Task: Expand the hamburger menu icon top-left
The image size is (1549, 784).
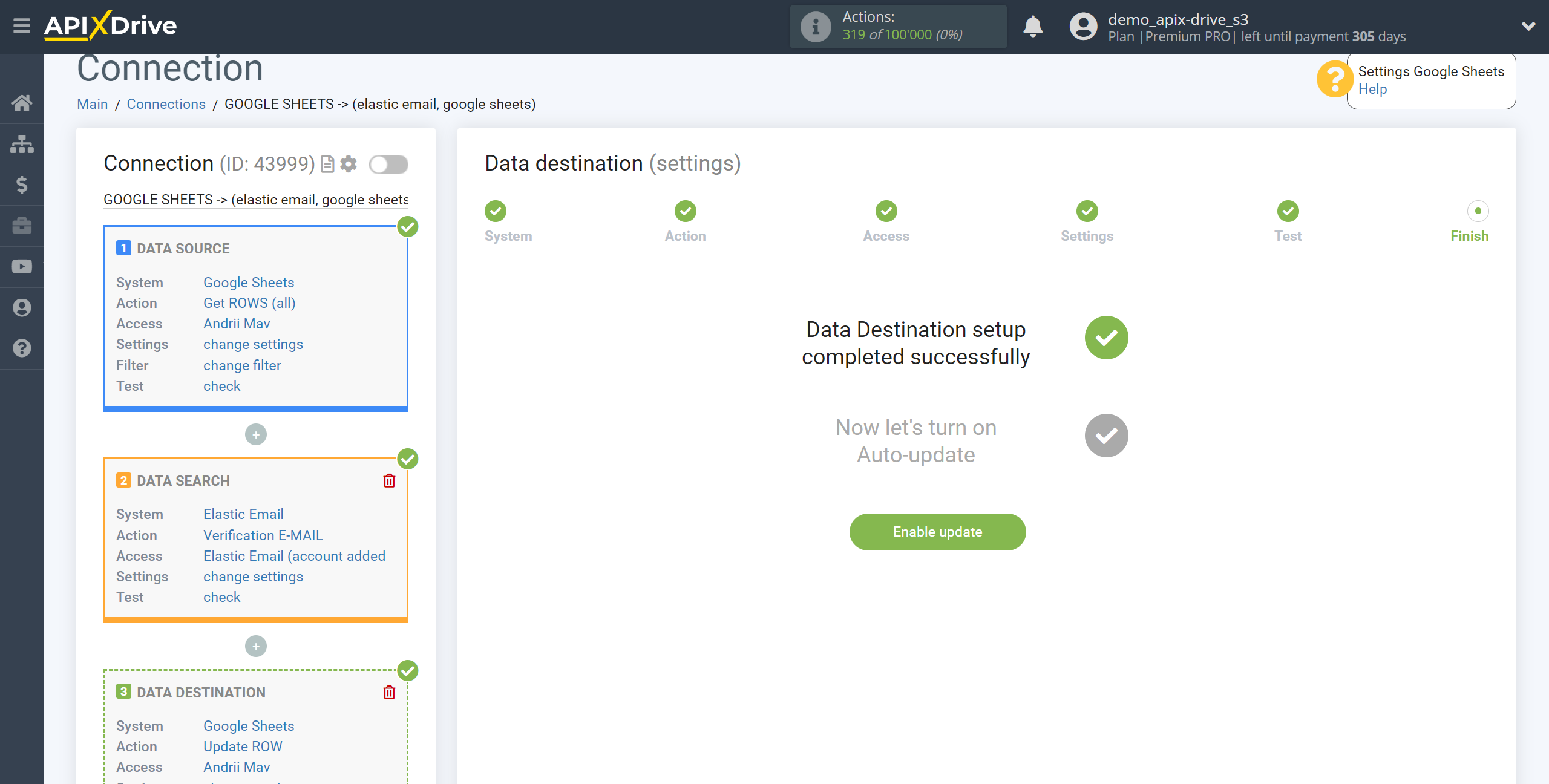Action: click(21, 26)
